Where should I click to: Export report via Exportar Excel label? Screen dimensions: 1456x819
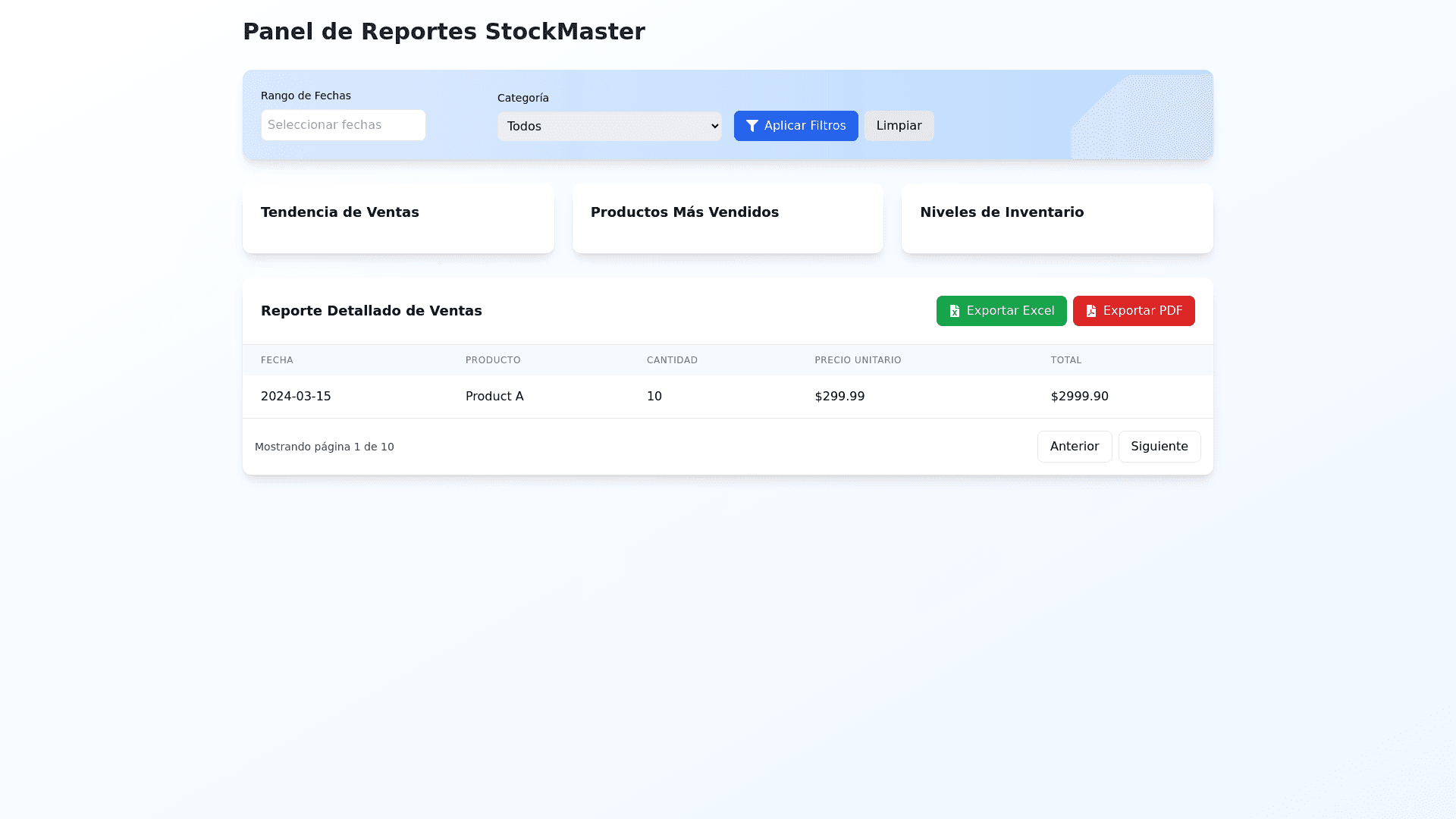click(1010, 311)
